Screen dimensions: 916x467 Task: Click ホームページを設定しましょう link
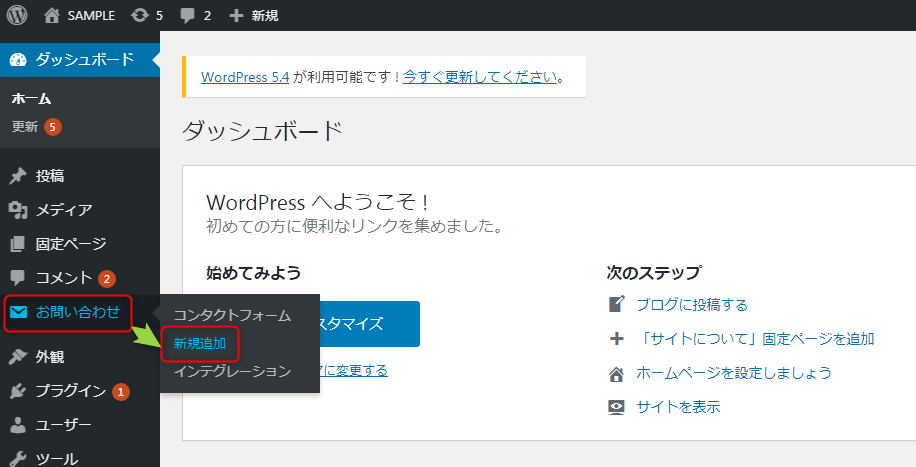click(734, 373)
